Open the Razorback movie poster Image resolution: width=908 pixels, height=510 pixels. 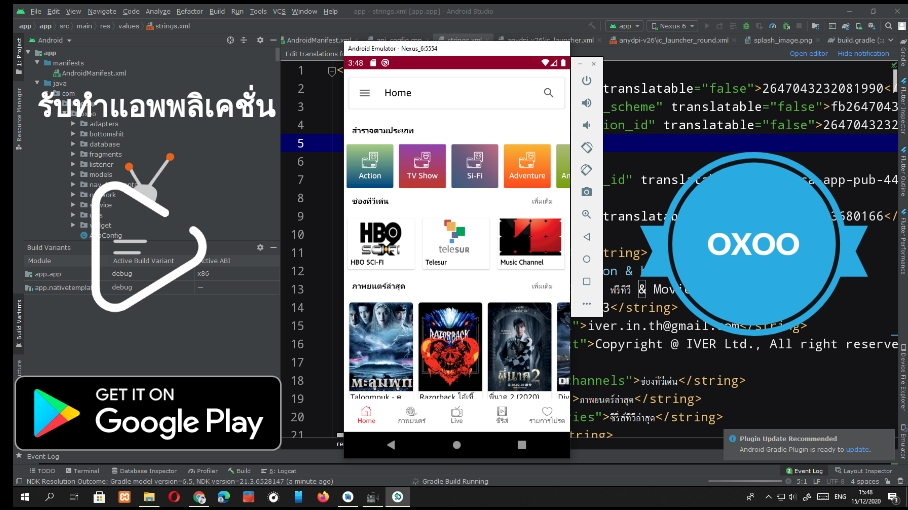[450, 346]
